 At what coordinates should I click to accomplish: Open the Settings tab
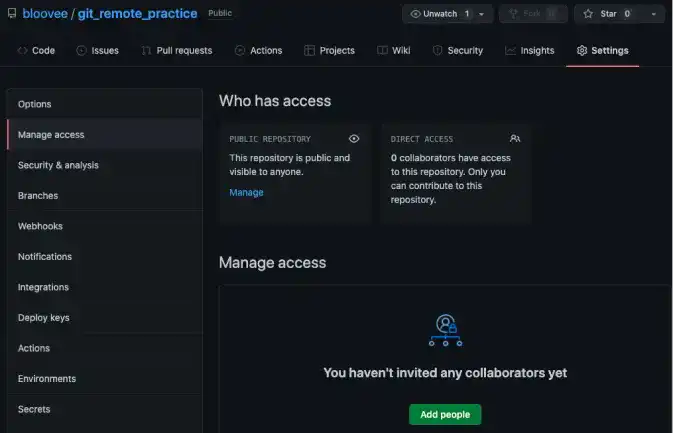pos(603,51)
